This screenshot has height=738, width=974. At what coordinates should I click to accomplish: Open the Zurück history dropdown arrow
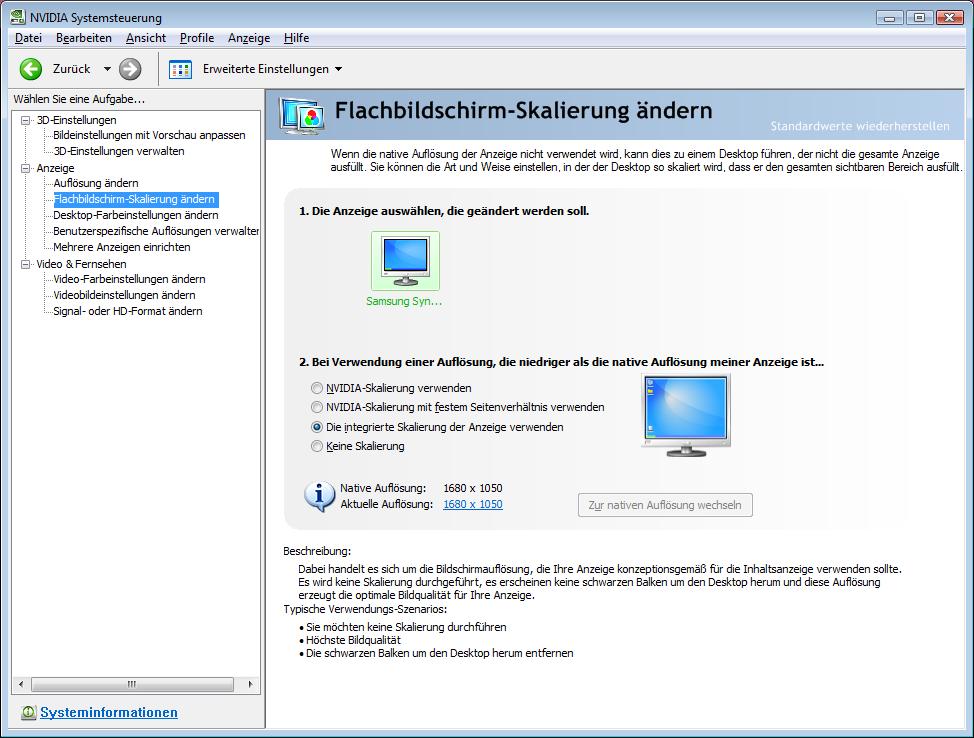coord(107,69)
